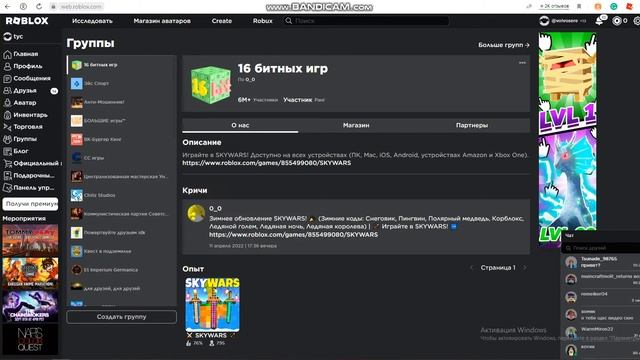Viewport: 640px width, 360px height.
Task: Select the CC игры group in the list
Action: coord(122,158)
